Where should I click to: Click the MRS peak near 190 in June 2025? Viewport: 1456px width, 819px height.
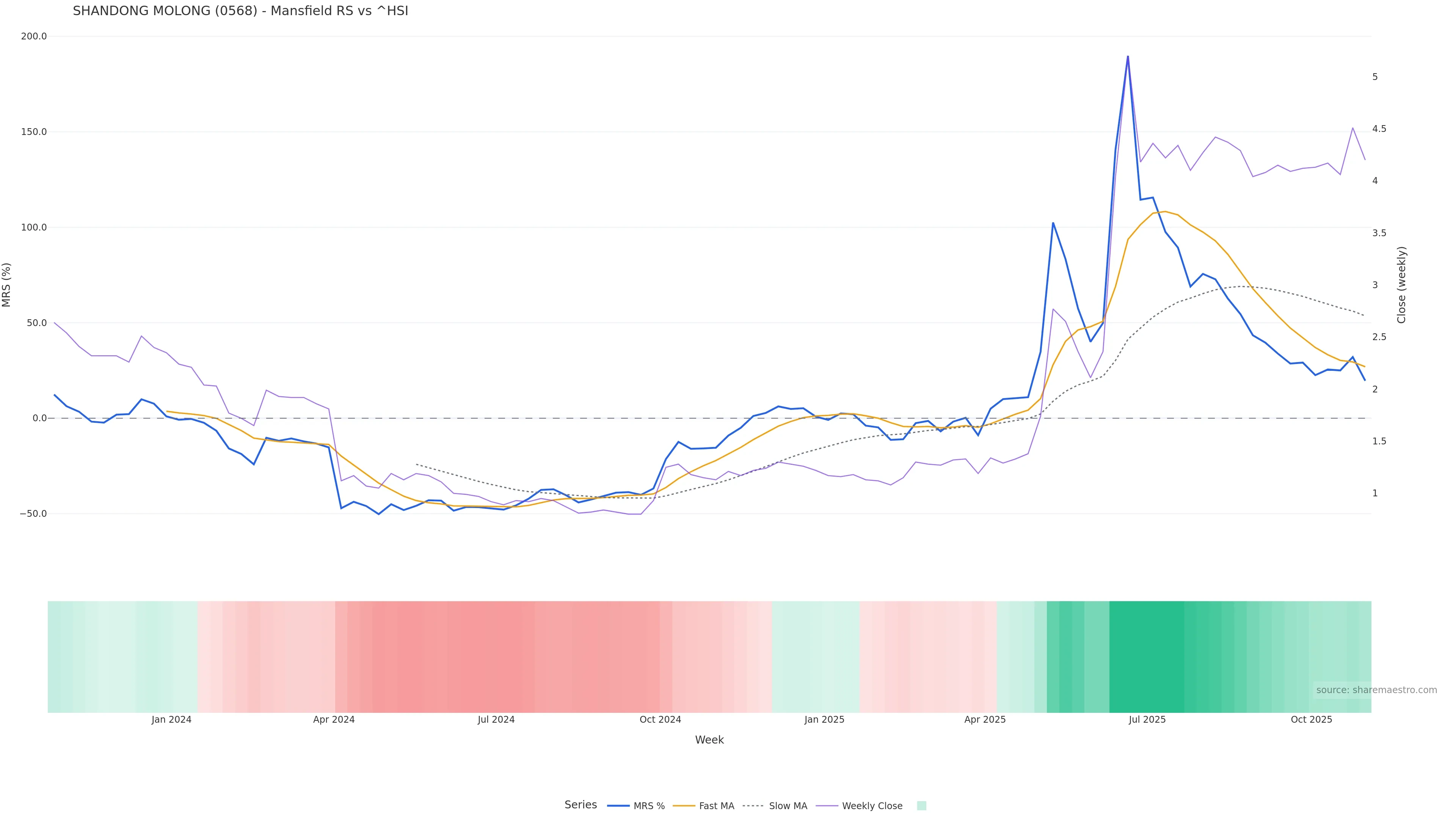pos(1128,56)
